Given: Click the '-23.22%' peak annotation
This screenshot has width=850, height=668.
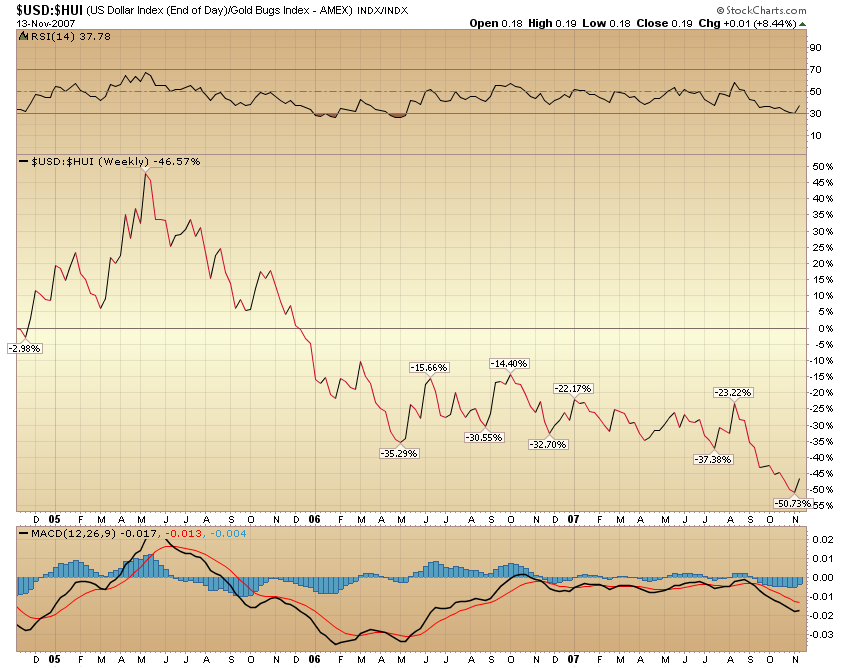Looking at the screenshot, I should coord(733,393).
